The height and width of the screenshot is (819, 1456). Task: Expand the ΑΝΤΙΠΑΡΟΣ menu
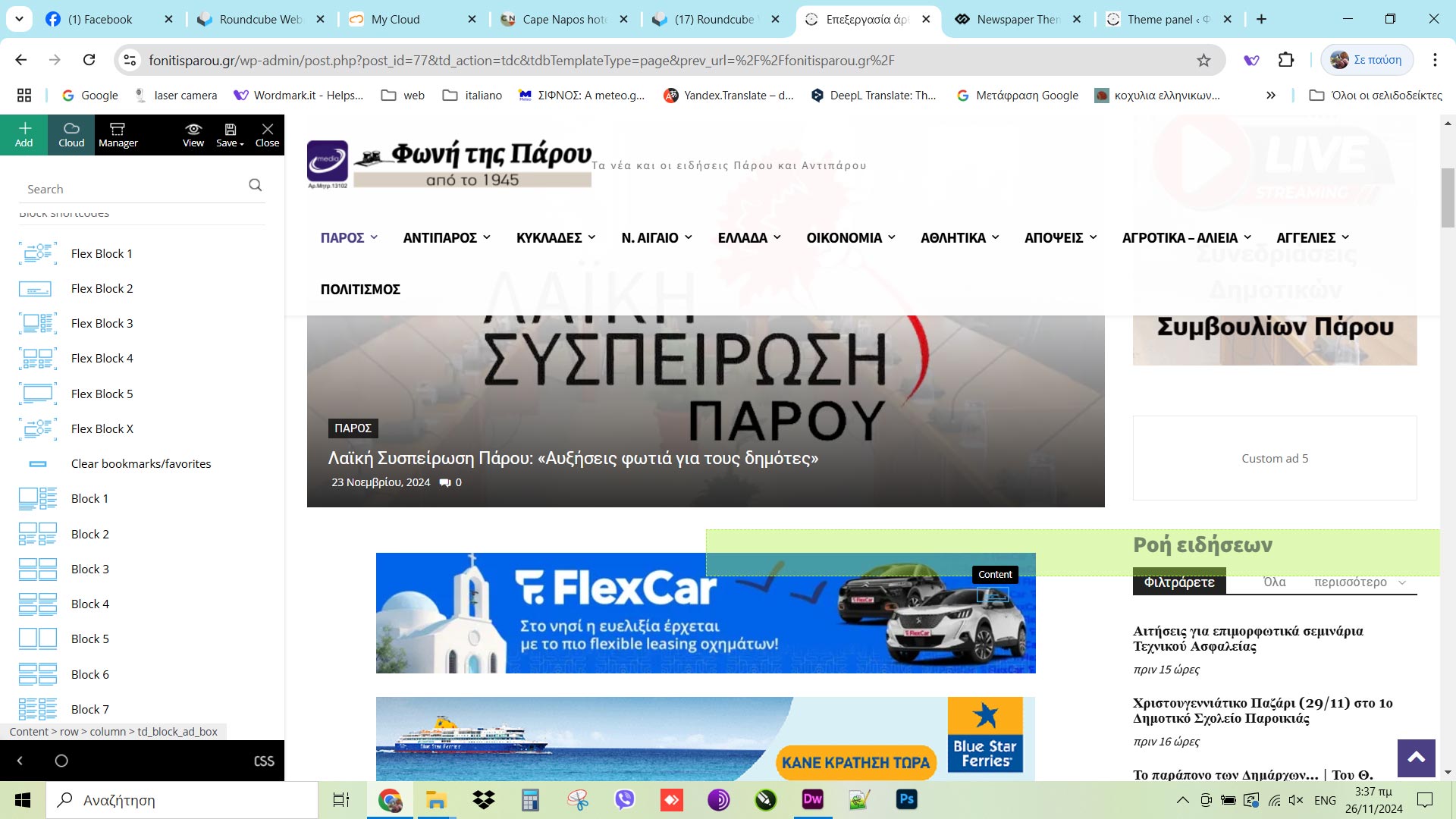click(x=447, y=238)
